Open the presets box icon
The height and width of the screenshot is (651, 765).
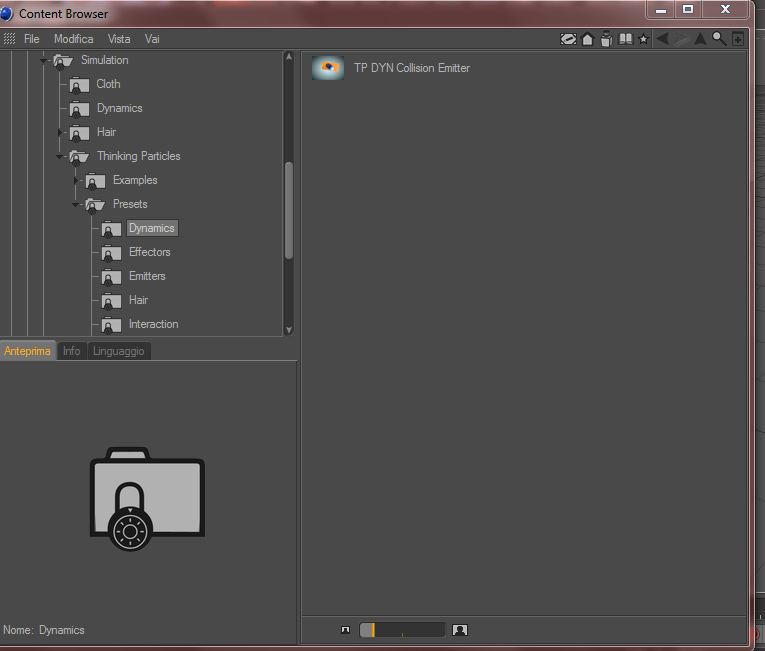click(606, 39)
